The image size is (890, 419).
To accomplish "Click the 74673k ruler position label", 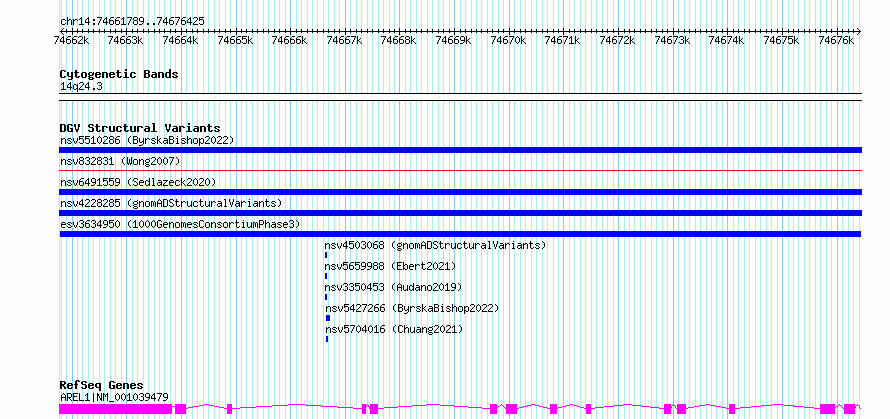I will (672, 40).
